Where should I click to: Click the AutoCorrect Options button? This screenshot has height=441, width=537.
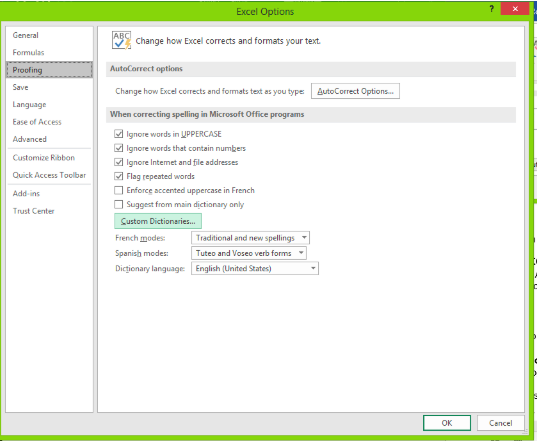tap(355, 91)
